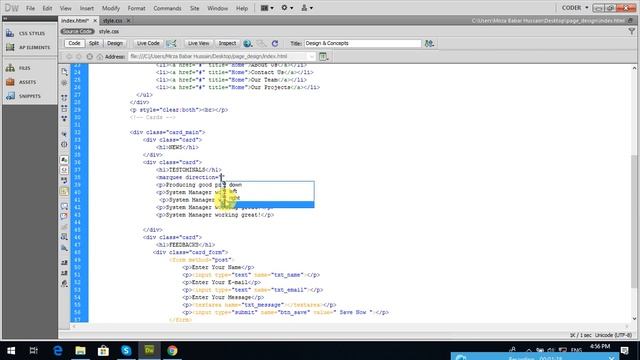Open Move or Convert CSS tool
Image resolution: width=640 pixels, height=360 pixels.
point(64,248)
